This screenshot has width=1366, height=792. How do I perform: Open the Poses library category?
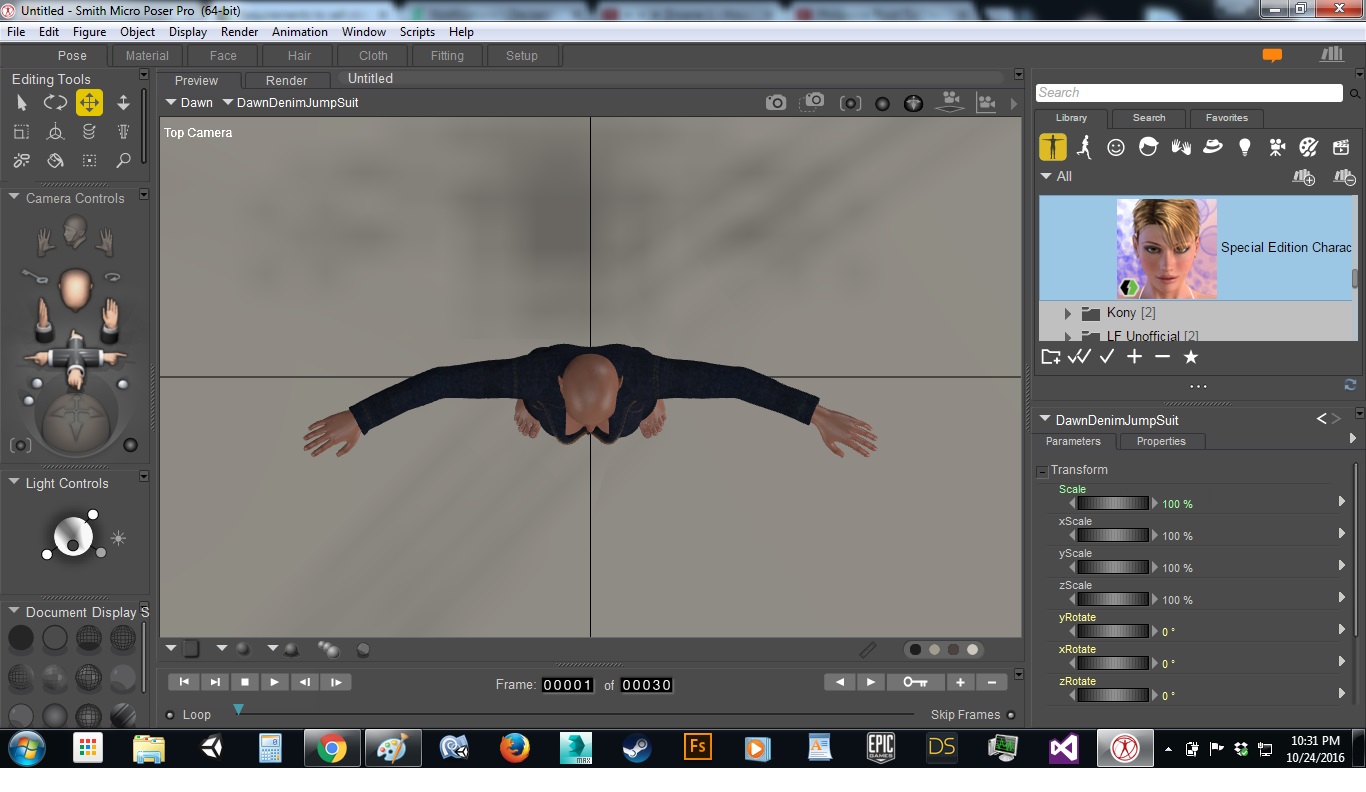point(1084,148)
